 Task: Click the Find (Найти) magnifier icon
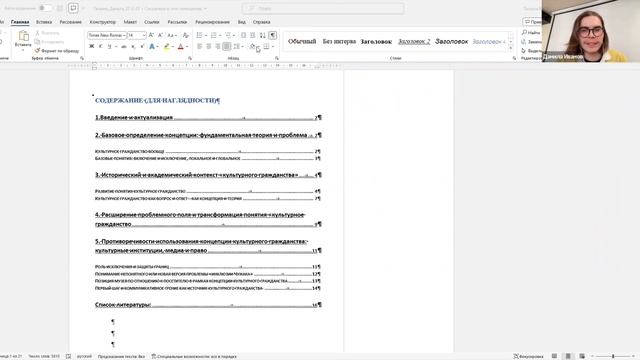point(524,32)
